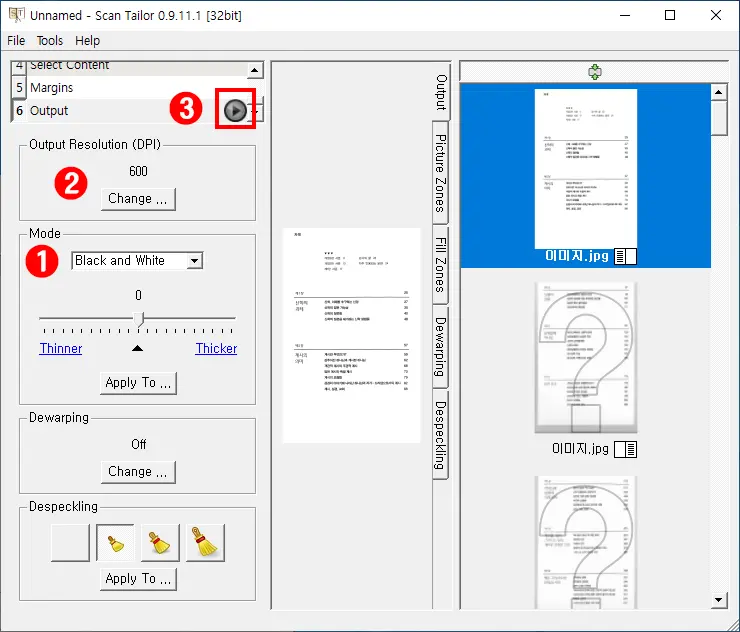Open the File menu
The image size is (740, 632).
click(x=16, y=41)
